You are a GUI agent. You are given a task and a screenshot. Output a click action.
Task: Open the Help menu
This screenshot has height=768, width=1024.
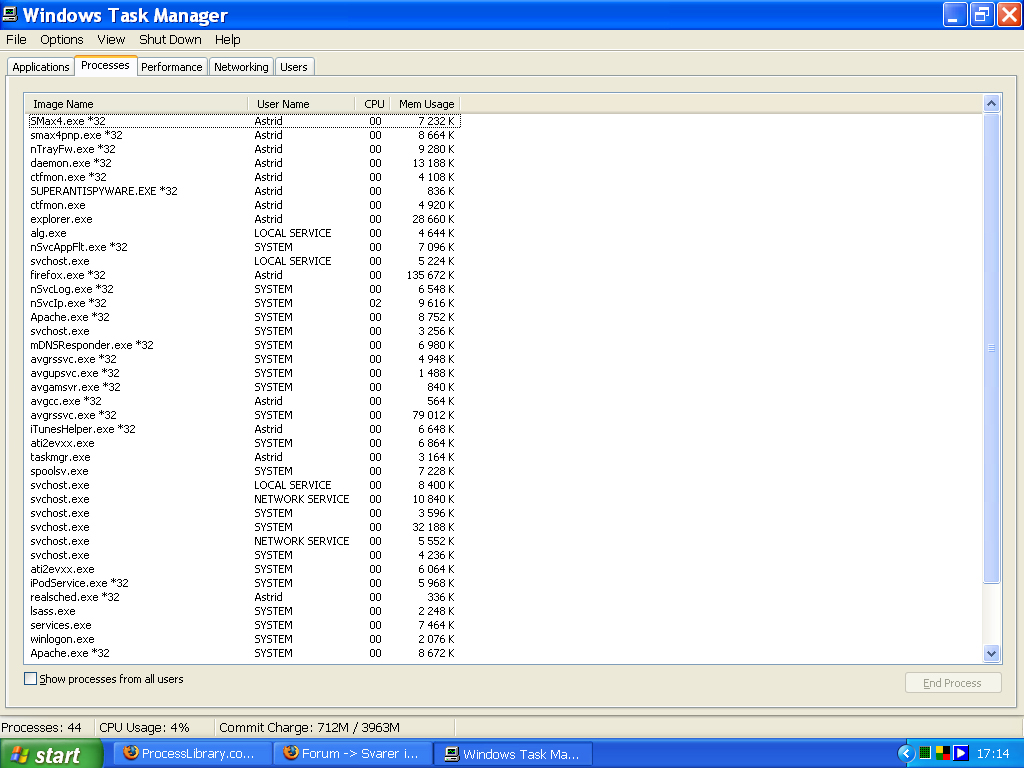pos(227,39)
